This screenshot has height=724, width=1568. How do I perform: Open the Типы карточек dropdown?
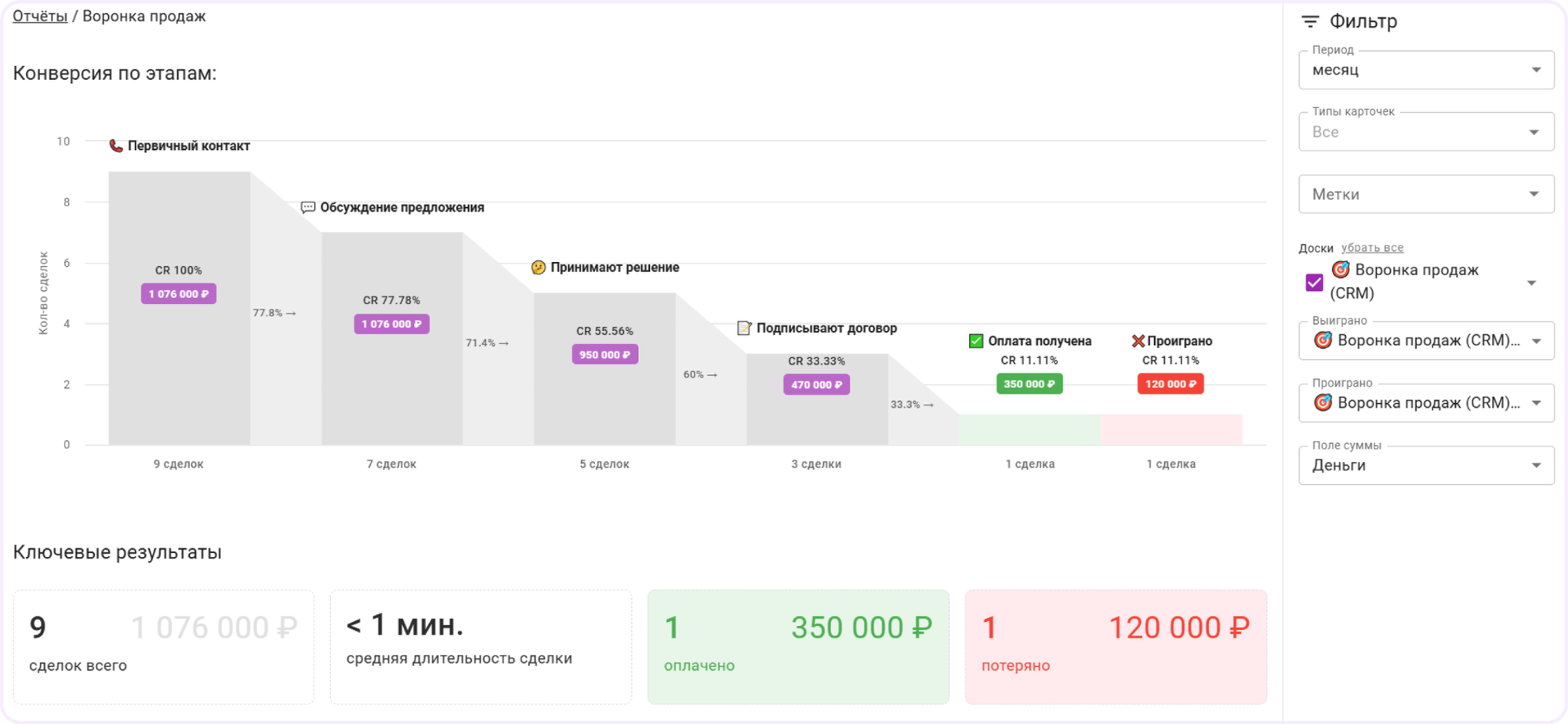[1426, 132]
